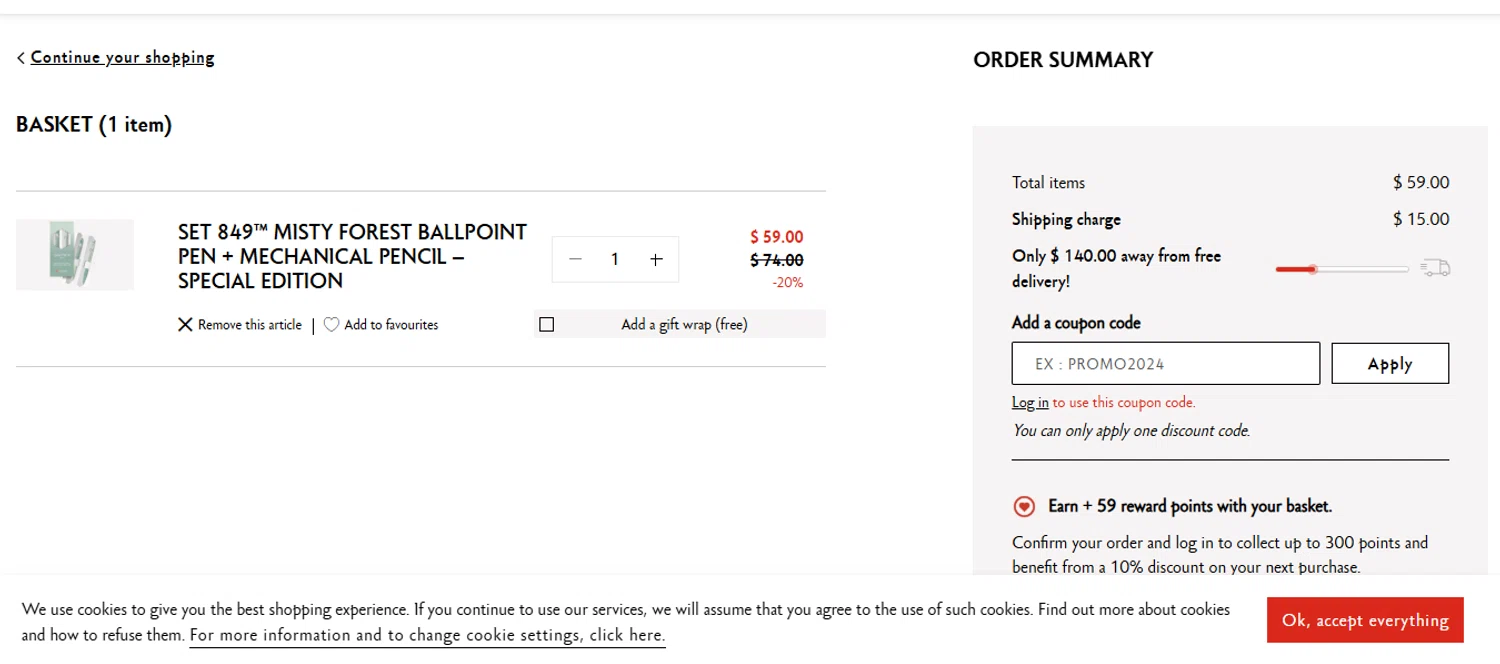The image size is (1500, 664).
Task: Click the back chevron beside Continue your shopping
Action: [21, 58]
